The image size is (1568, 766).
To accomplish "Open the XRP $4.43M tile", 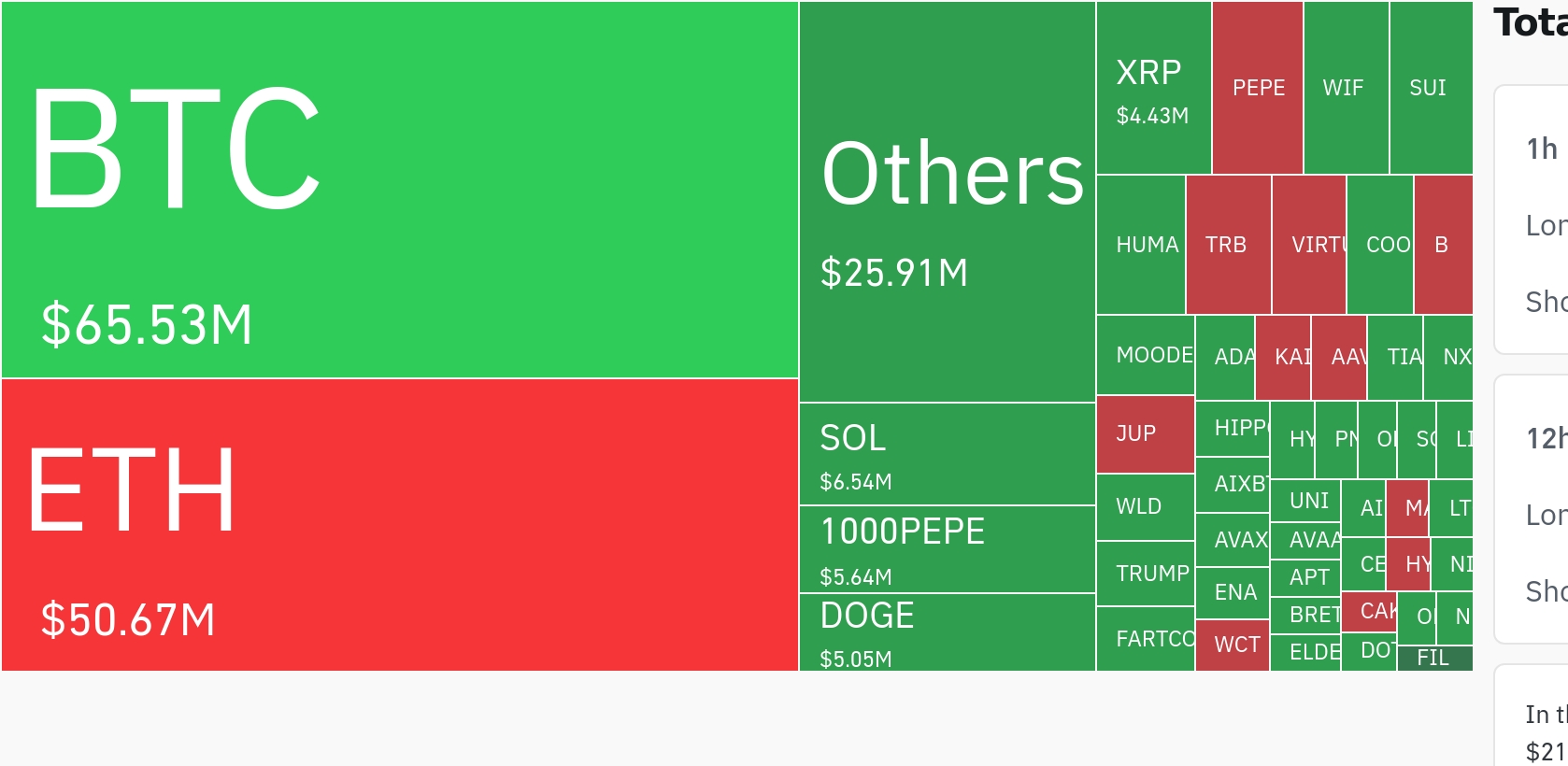I will (1154, 88).
